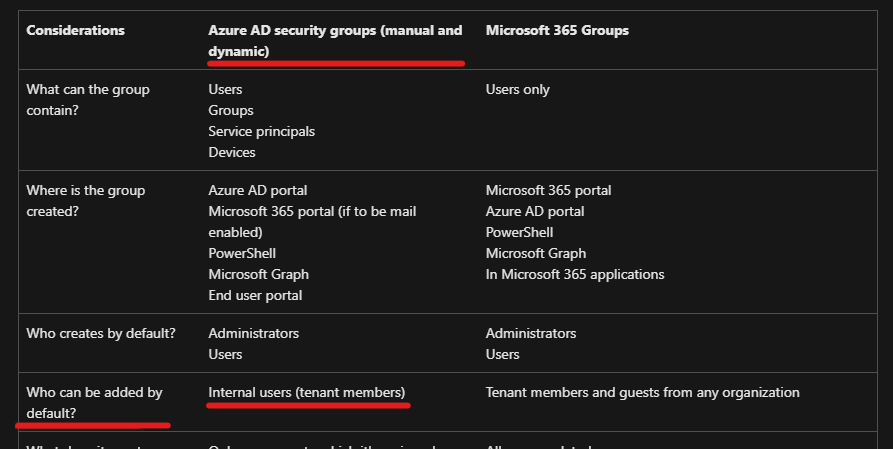This screenshot has height=449, width=893.
Task: Click 'Service principals' in security groups column
Action: pyautogui.click(x=261, y=131)
